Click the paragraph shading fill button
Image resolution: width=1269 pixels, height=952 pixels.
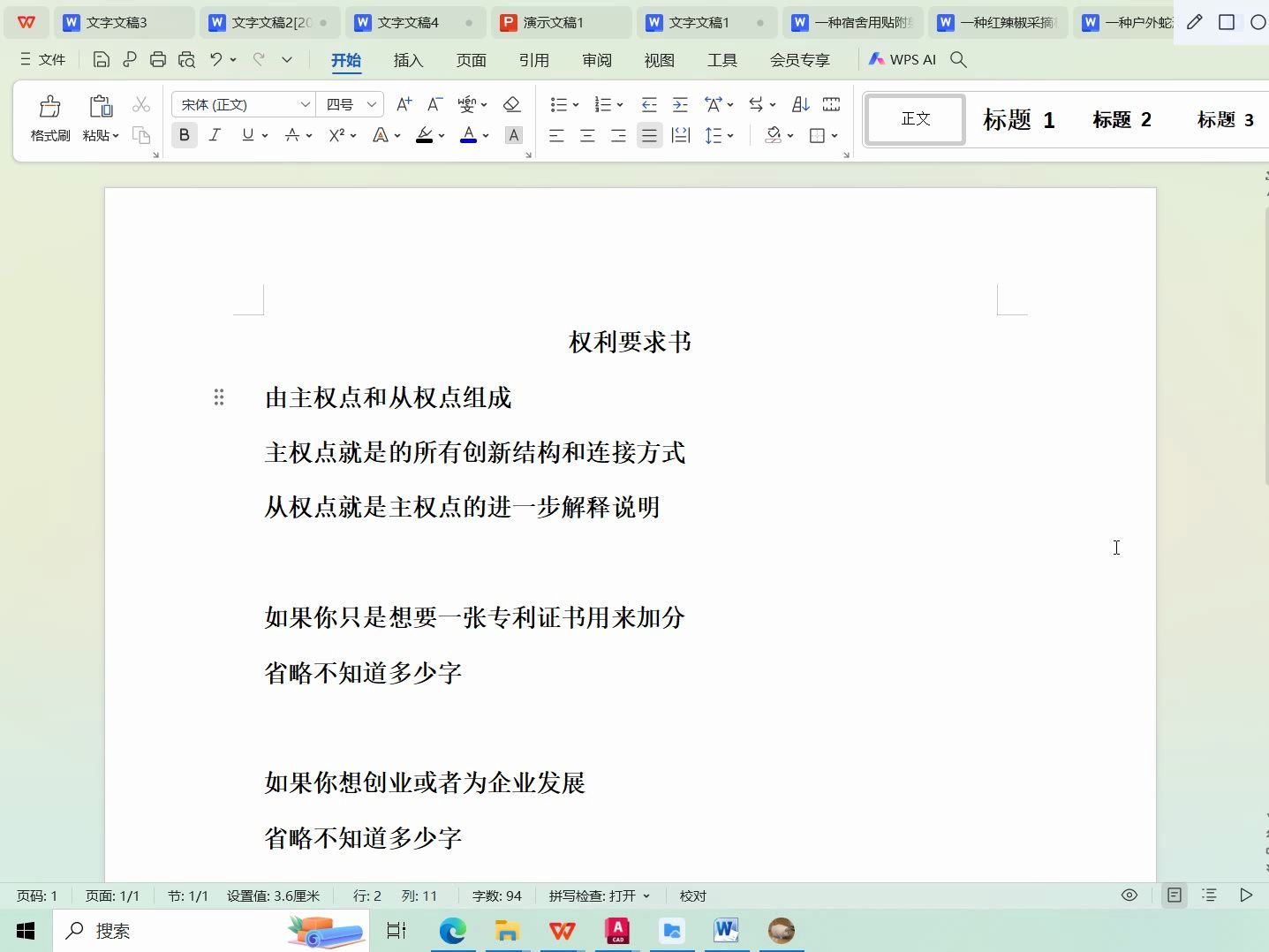point(774,135)
